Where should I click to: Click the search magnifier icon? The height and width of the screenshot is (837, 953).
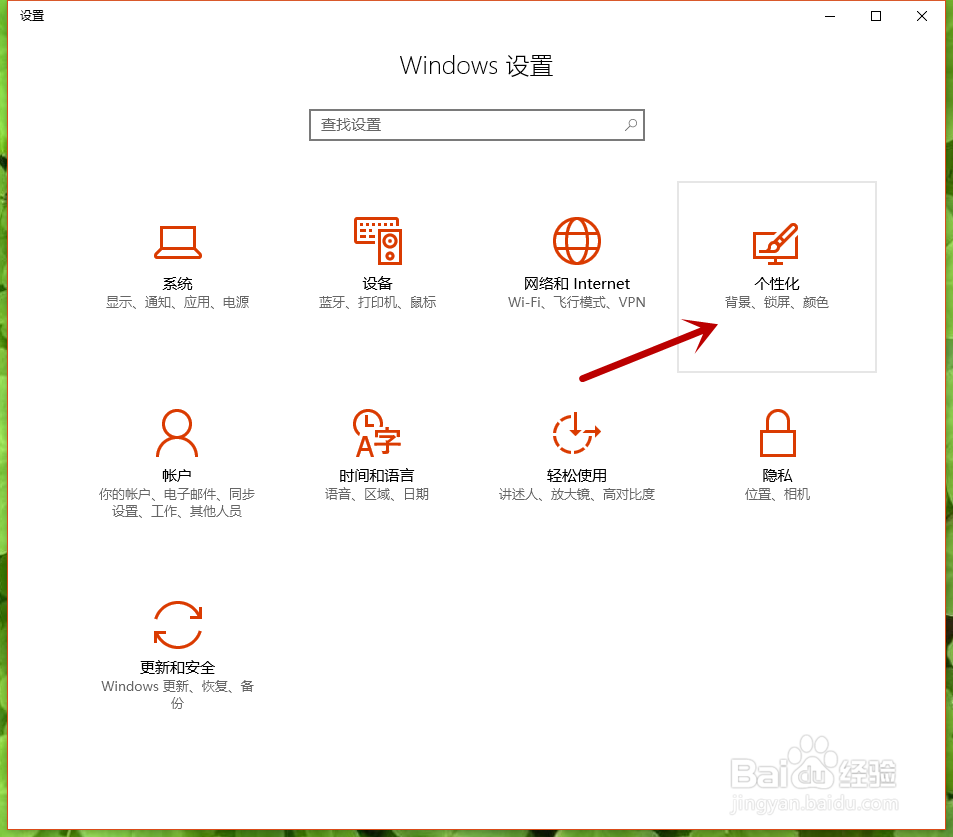point(630,124)
